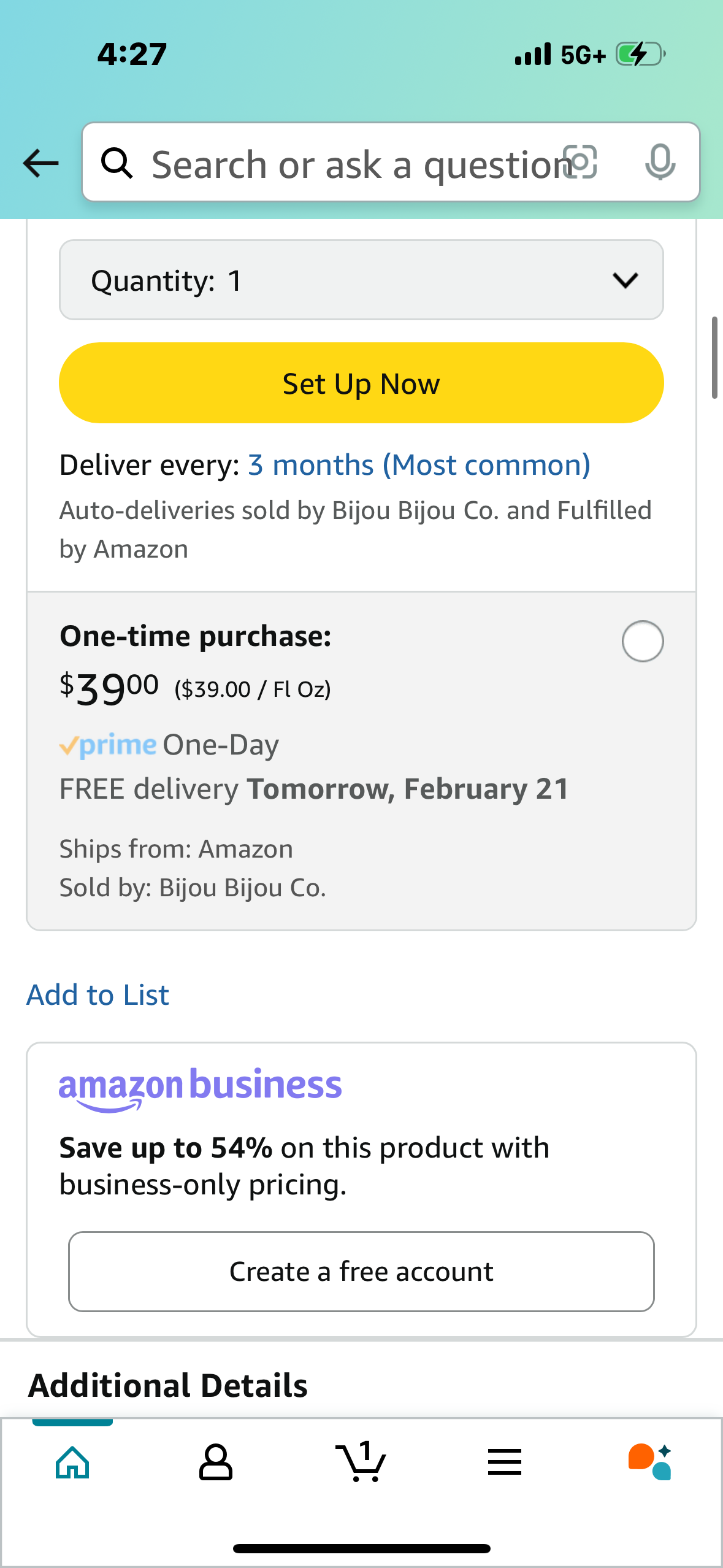Select One-time purchase radio button

coord(642,642)
